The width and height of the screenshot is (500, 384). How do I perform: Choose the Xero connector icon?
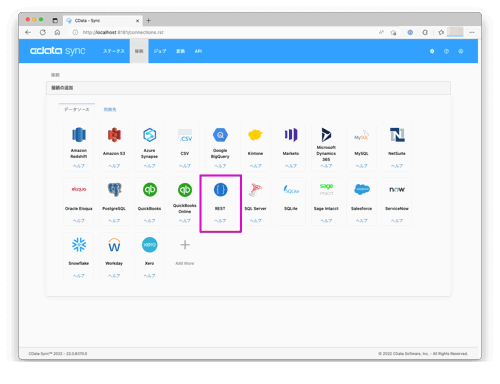[x=150, y=245]
